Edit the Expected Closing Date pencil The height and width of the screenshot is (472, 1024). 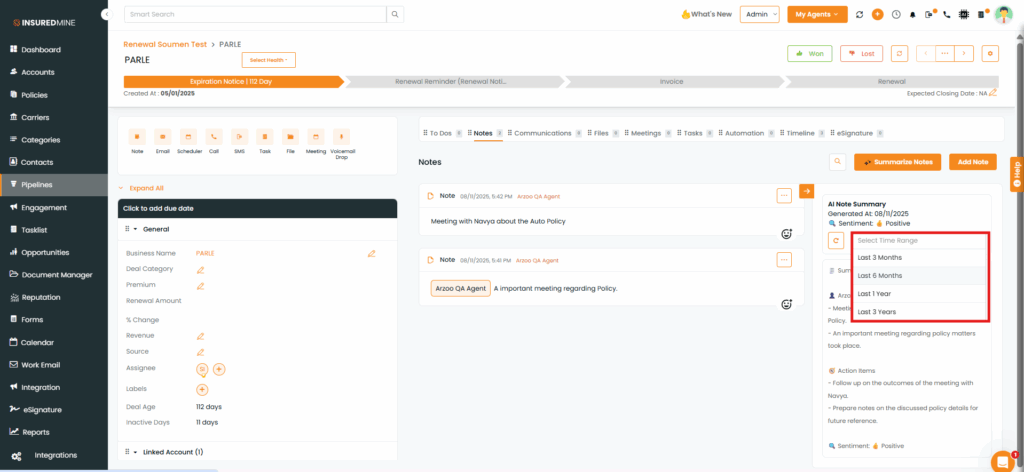[x=993, y=93]
